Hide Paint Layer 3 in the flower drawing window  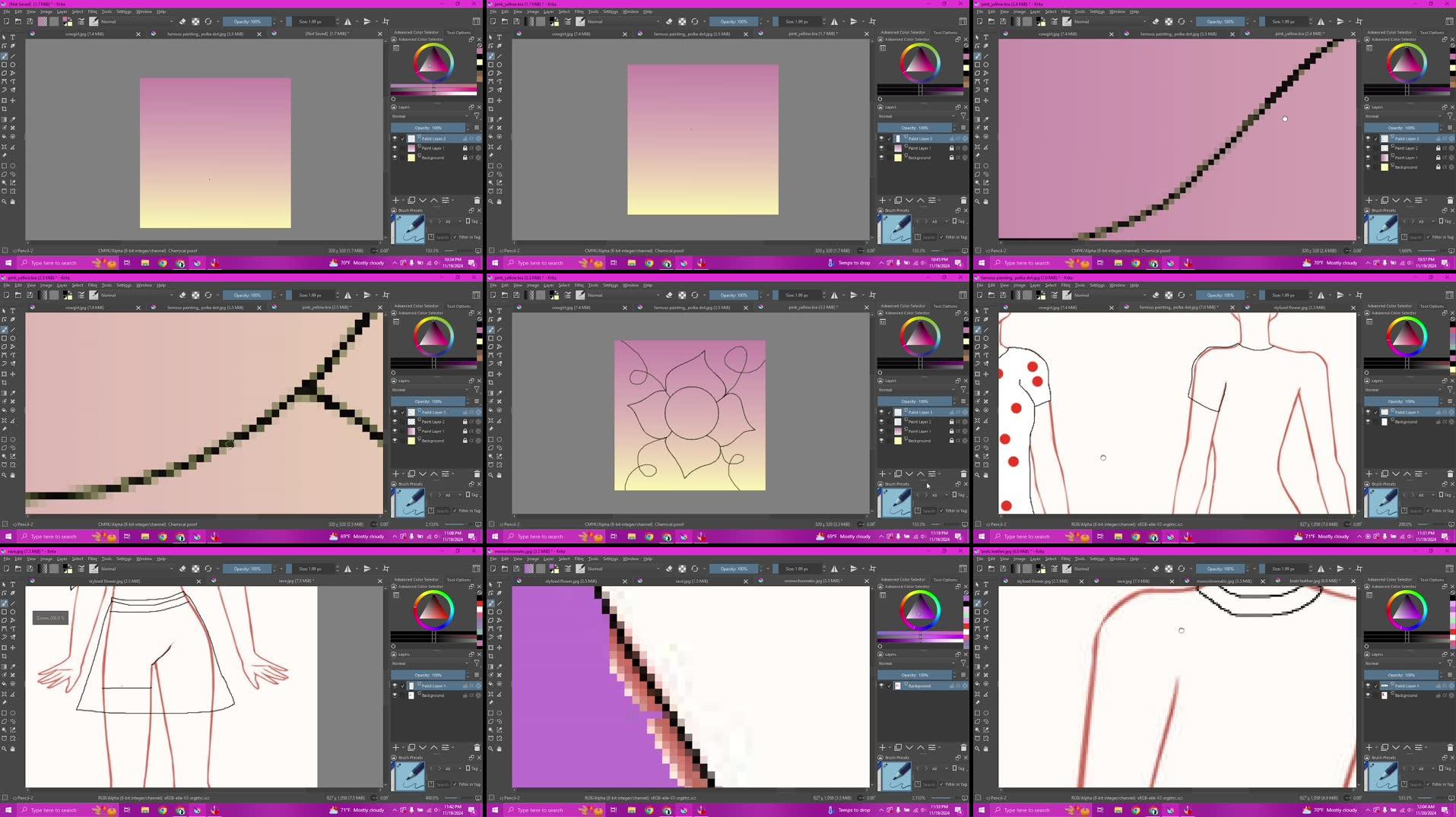click(881, 413)
